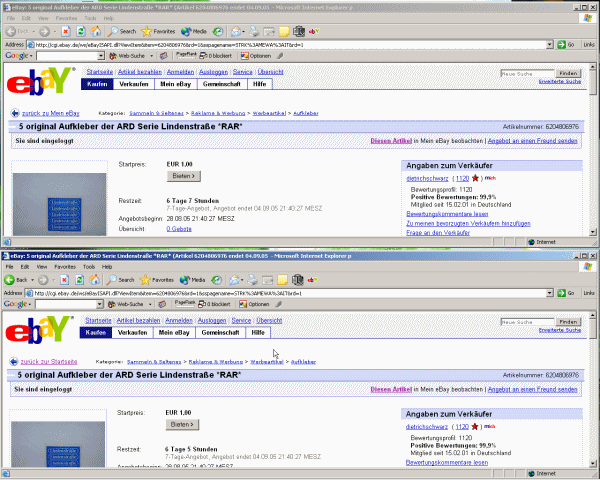The width and height of the screenshot is (600, 480).
Task: Click the Stop icon in the upper browser toolbar
Action: [64, 31]
